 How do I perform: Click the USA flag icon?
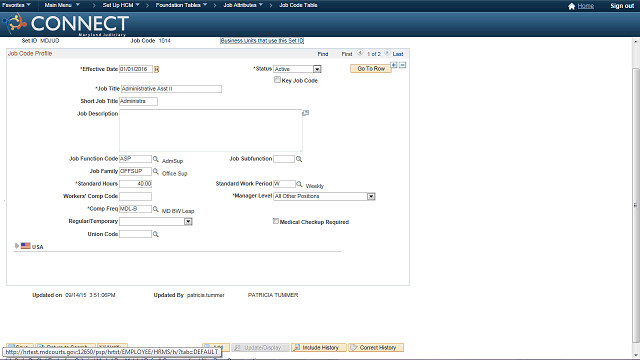coord(26,246)
